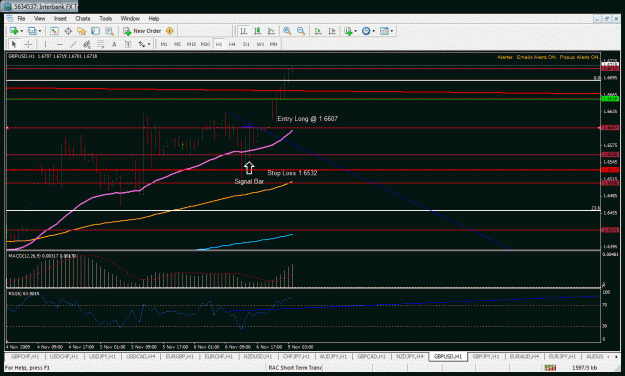This screenshot has height=376, width=625.
Task: Select the Text tool
Action: point(114,44)
